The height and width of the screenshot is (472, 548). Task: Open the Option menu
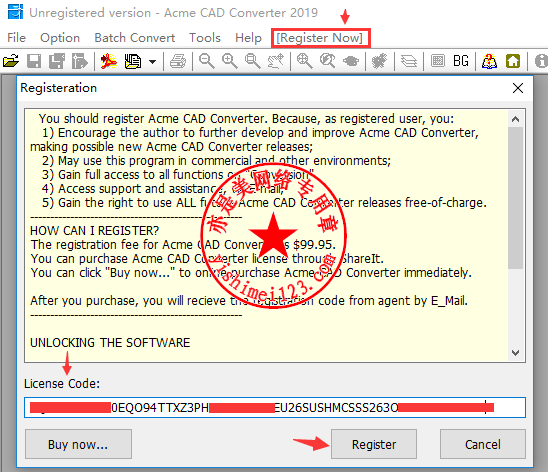[60, 38]
